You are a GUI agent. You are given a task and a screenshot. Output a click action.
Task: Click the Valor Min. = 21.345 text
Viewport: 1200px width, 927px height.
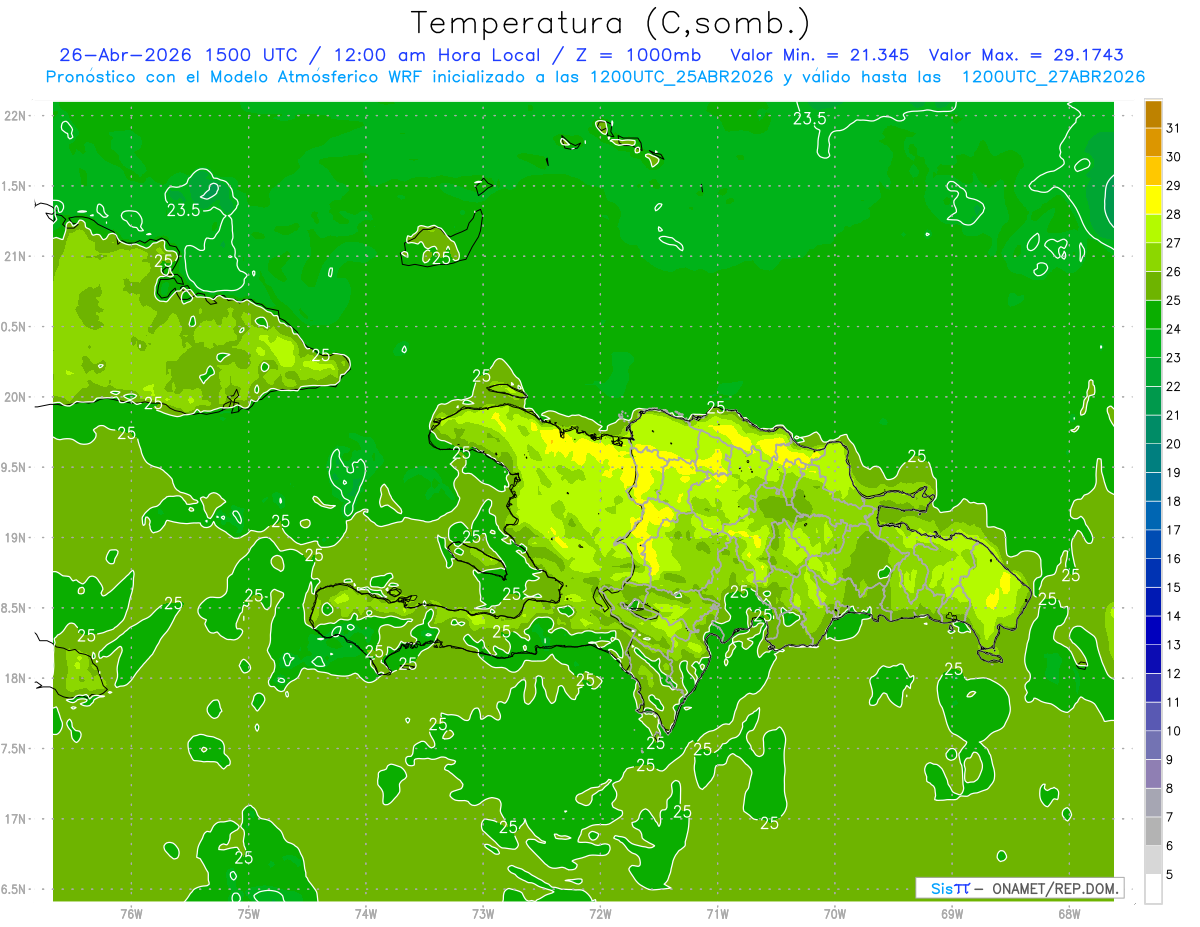point(820,55)
